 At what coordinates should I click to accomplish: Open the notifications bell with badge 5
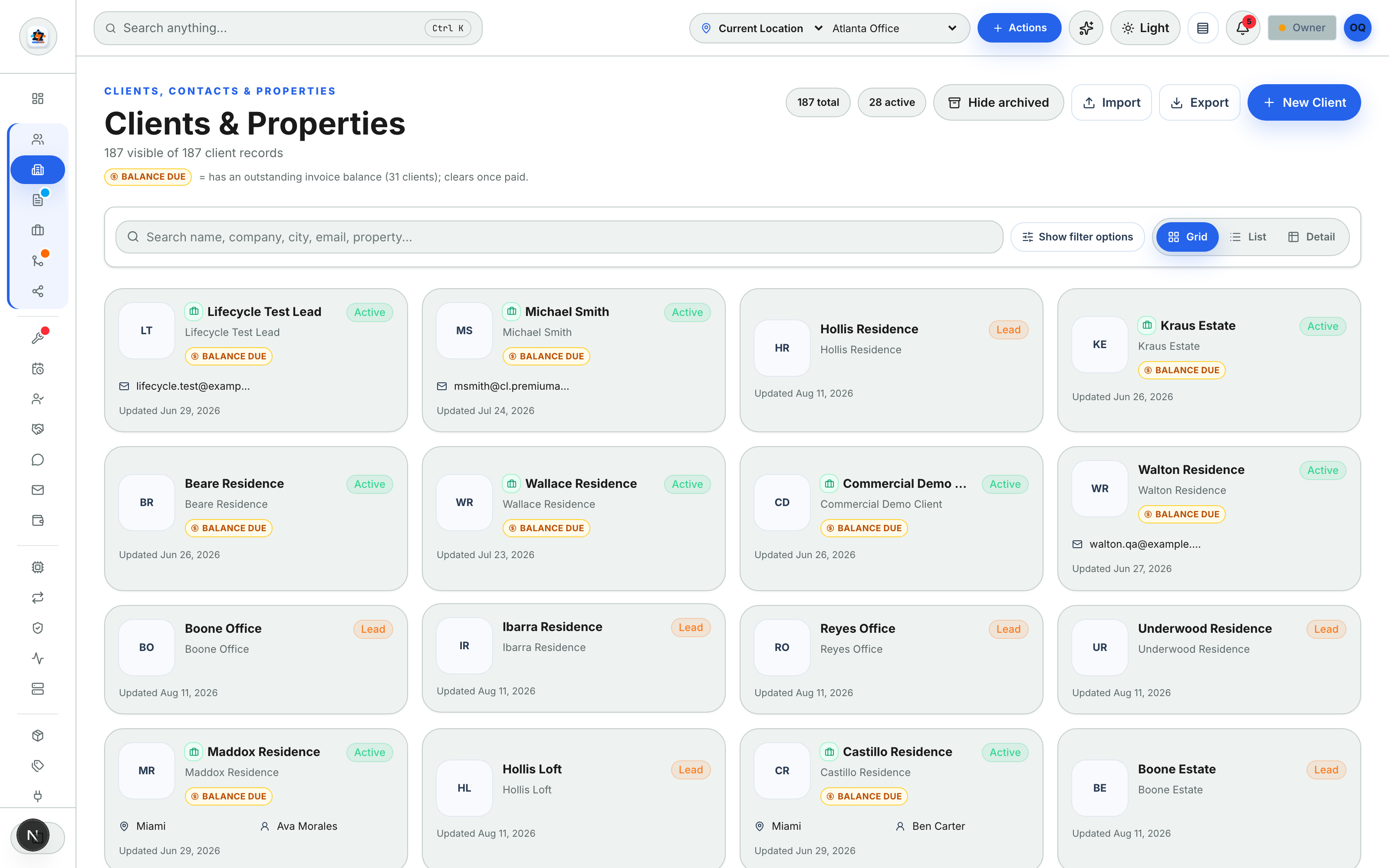pyautogui.click(x=1243, y=27)
